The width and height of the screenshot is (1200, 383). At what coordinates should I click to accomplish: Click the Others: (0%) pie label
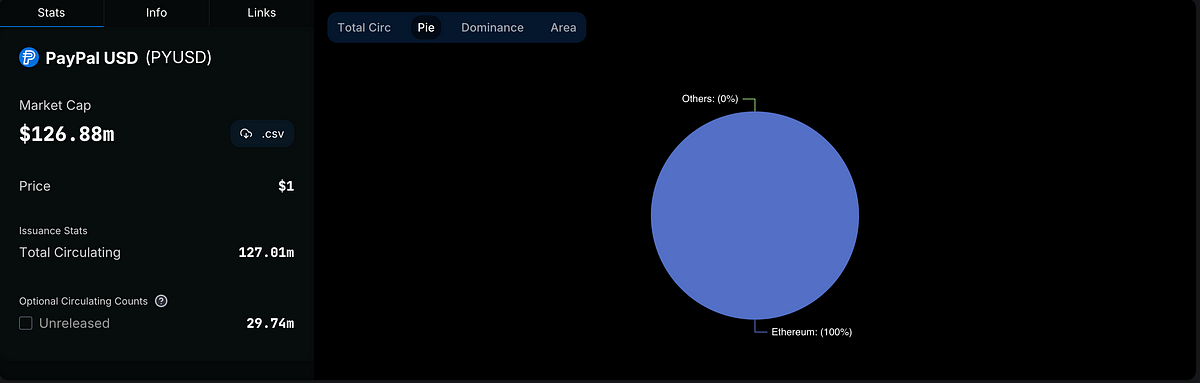(709, 99)
